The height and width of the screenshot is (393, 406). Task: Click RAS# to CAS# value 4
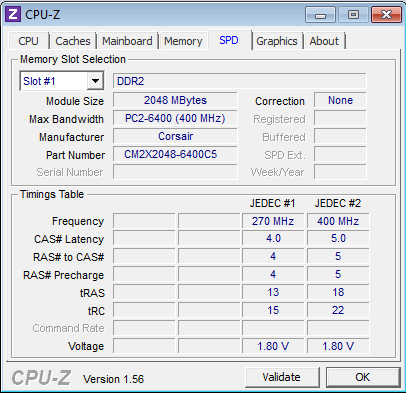(273, 257)
